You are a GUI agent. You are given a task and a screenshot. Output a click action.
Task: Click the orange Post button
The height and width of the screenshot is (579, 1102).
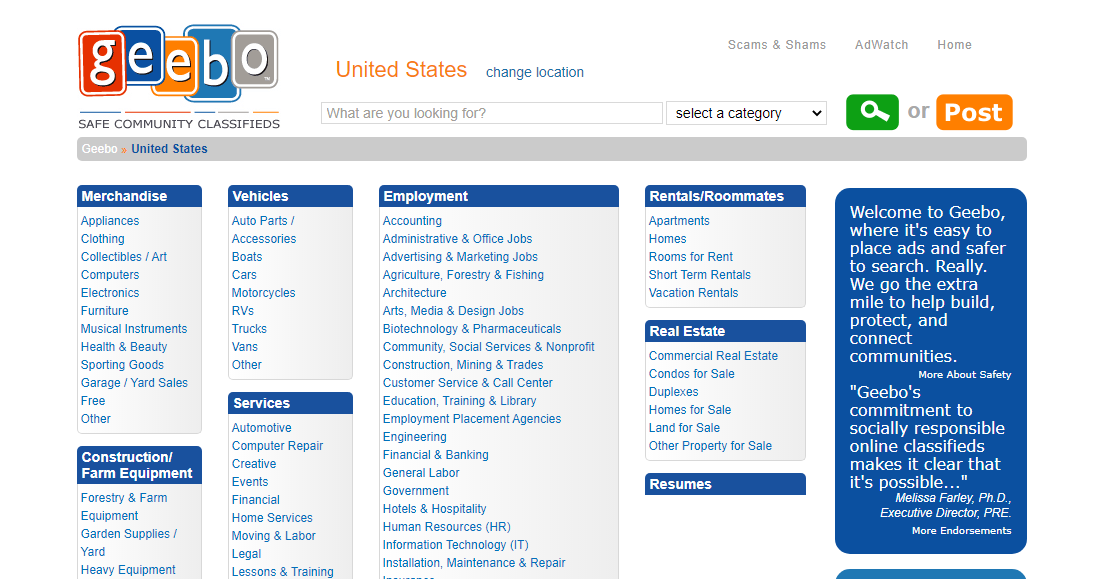tap(974, 112)
